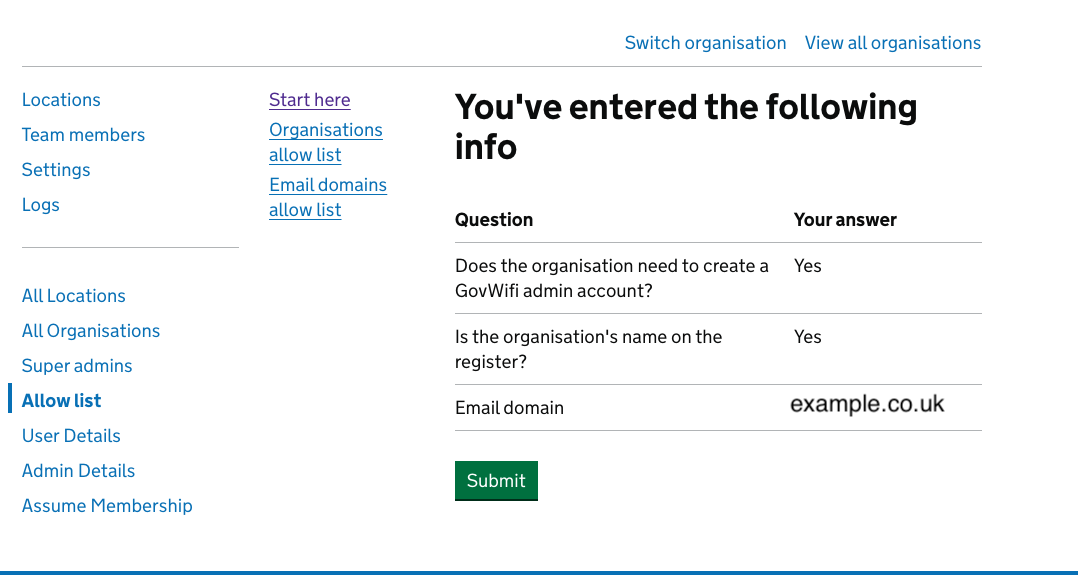
Task: Open the Team members page
Action: coord(83,135)
